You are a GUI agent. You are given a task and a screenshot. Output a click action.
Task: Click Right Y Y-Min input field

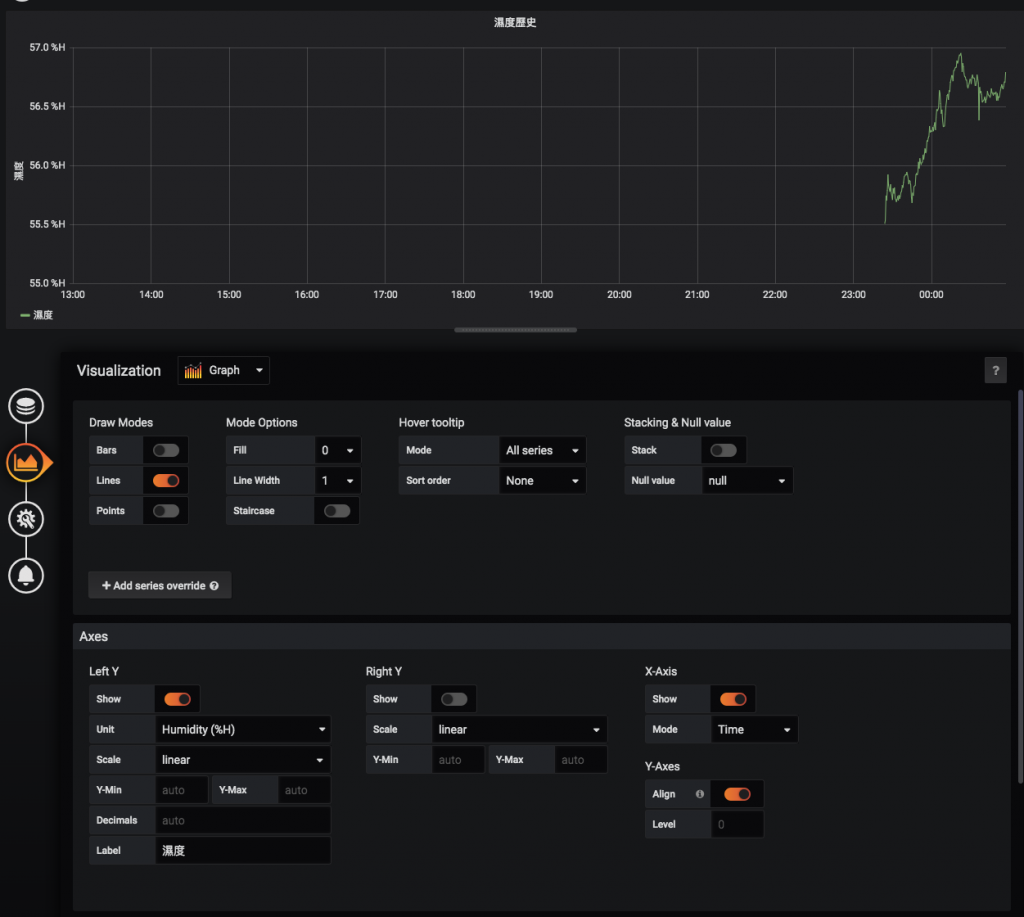pyautogui.click(x=458, y=760)
